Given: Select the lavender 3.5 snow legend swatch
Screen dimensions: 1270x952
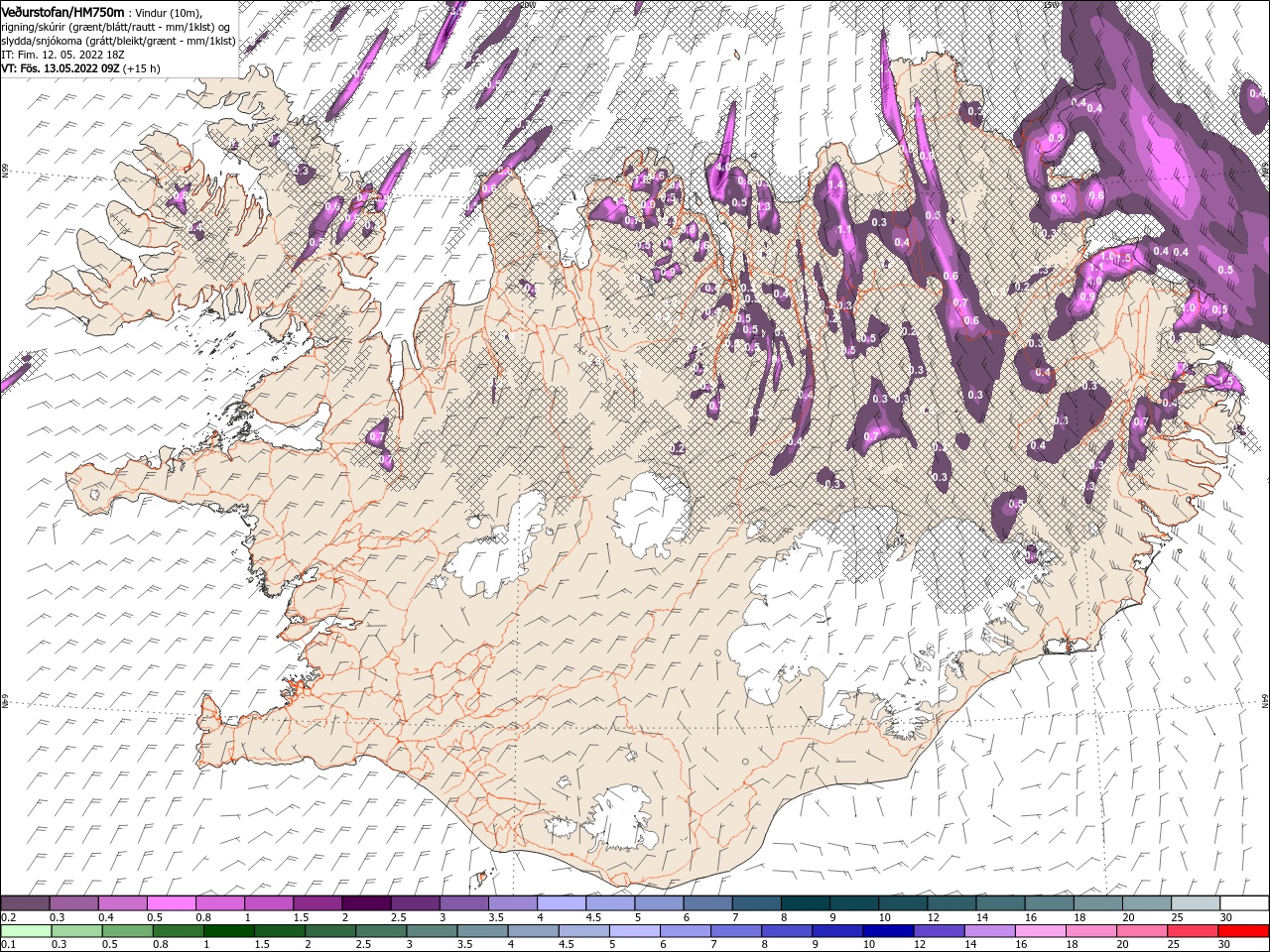Looking at the screenshot, I should [x=513, y=903].
